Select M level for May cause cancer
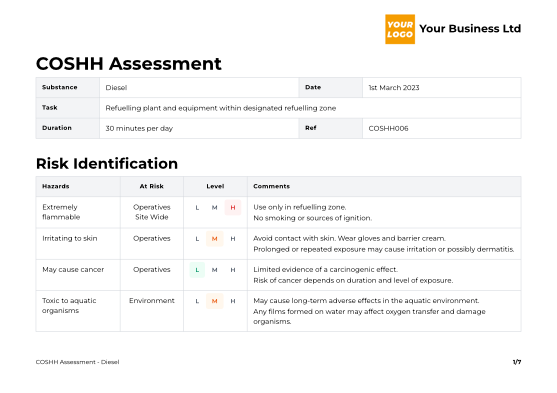Viewport: 557px width, 393px height. point(215,270)
